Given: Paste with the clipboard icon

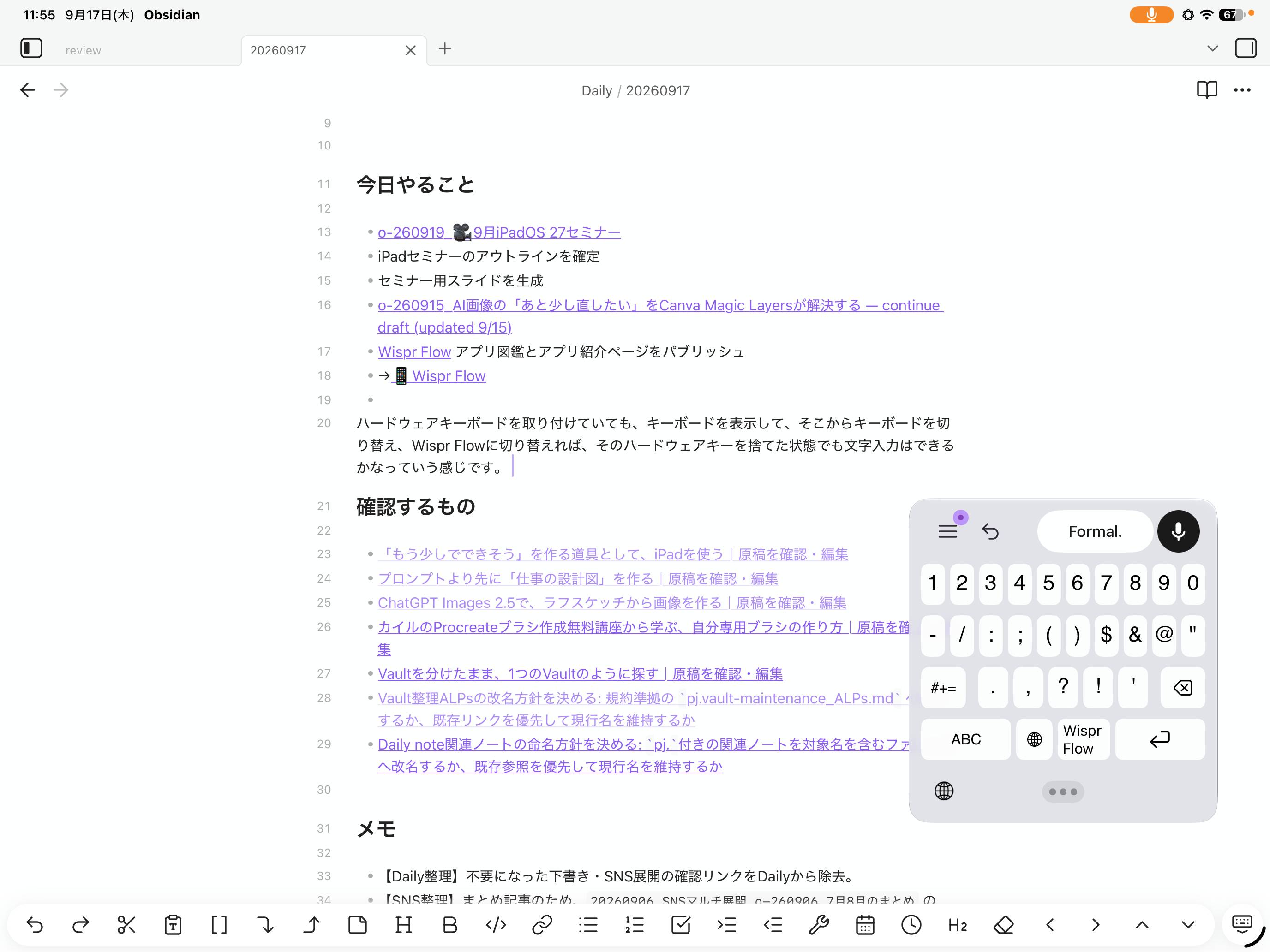Looking at the screenshot, I should (173, 925).
